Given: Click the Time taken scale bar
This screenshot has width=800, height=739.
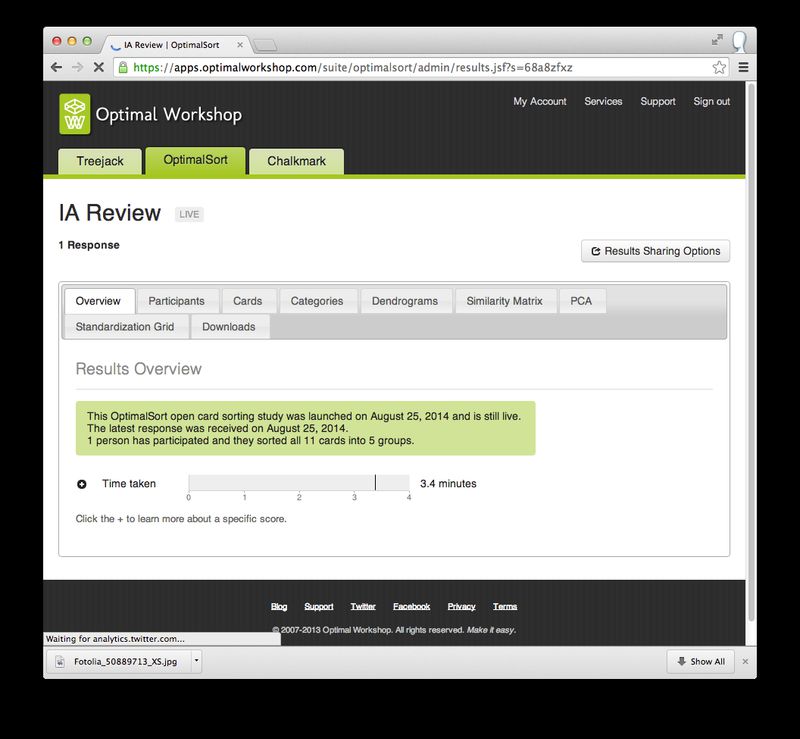Looking at the screenshot, I should tap(298, 483).
